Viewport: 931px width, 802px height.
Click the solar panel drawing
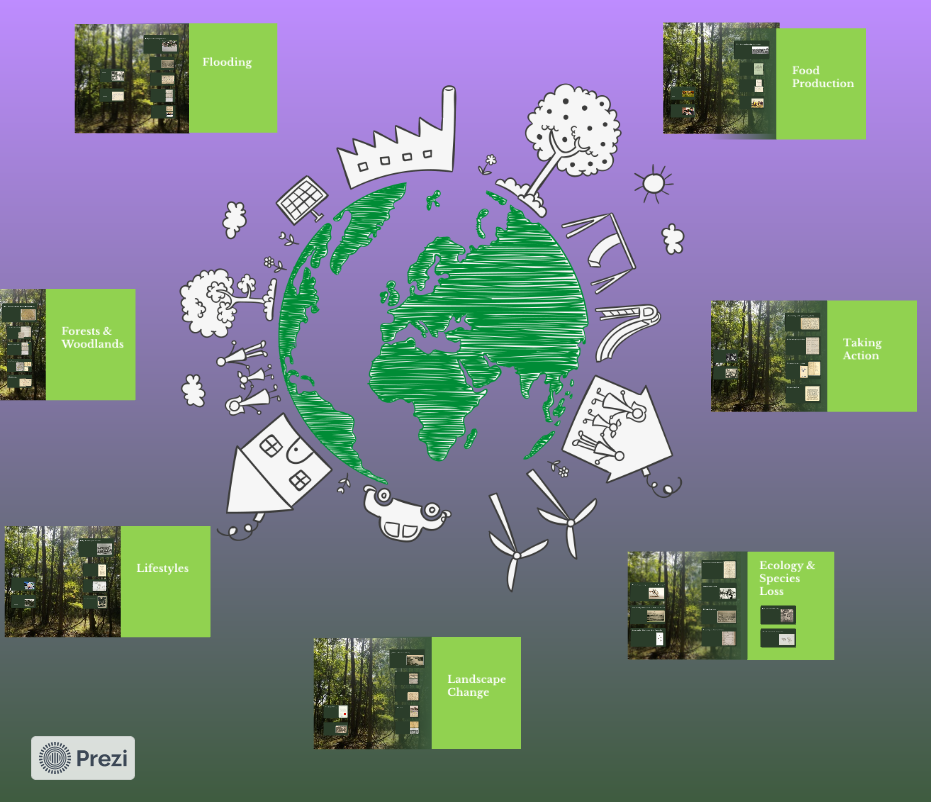pyautogui.click(x=299, y=200)
